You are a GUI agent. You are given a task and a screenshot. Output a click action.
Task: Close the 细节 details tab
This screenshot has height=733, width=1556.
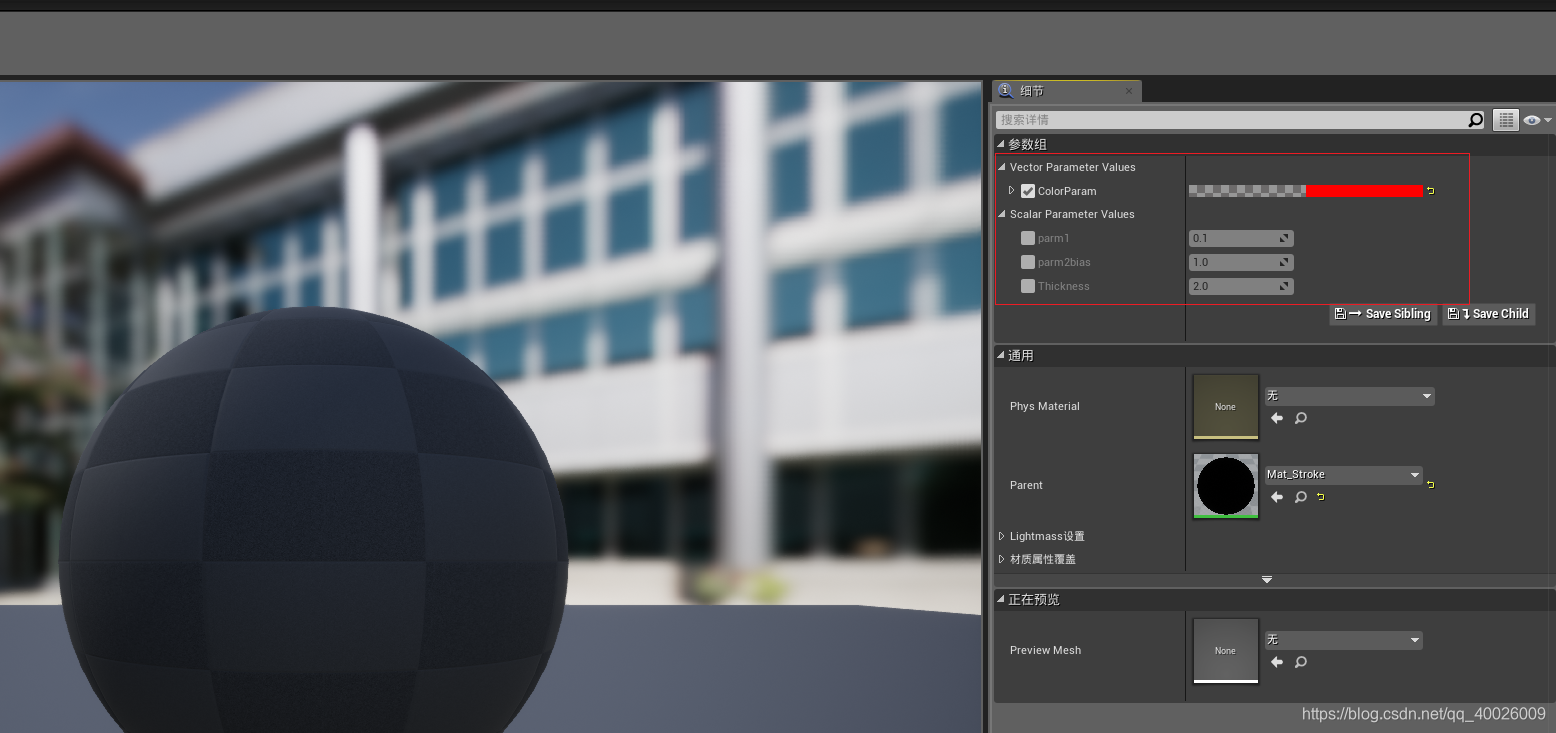click(x=1129, y=91)
